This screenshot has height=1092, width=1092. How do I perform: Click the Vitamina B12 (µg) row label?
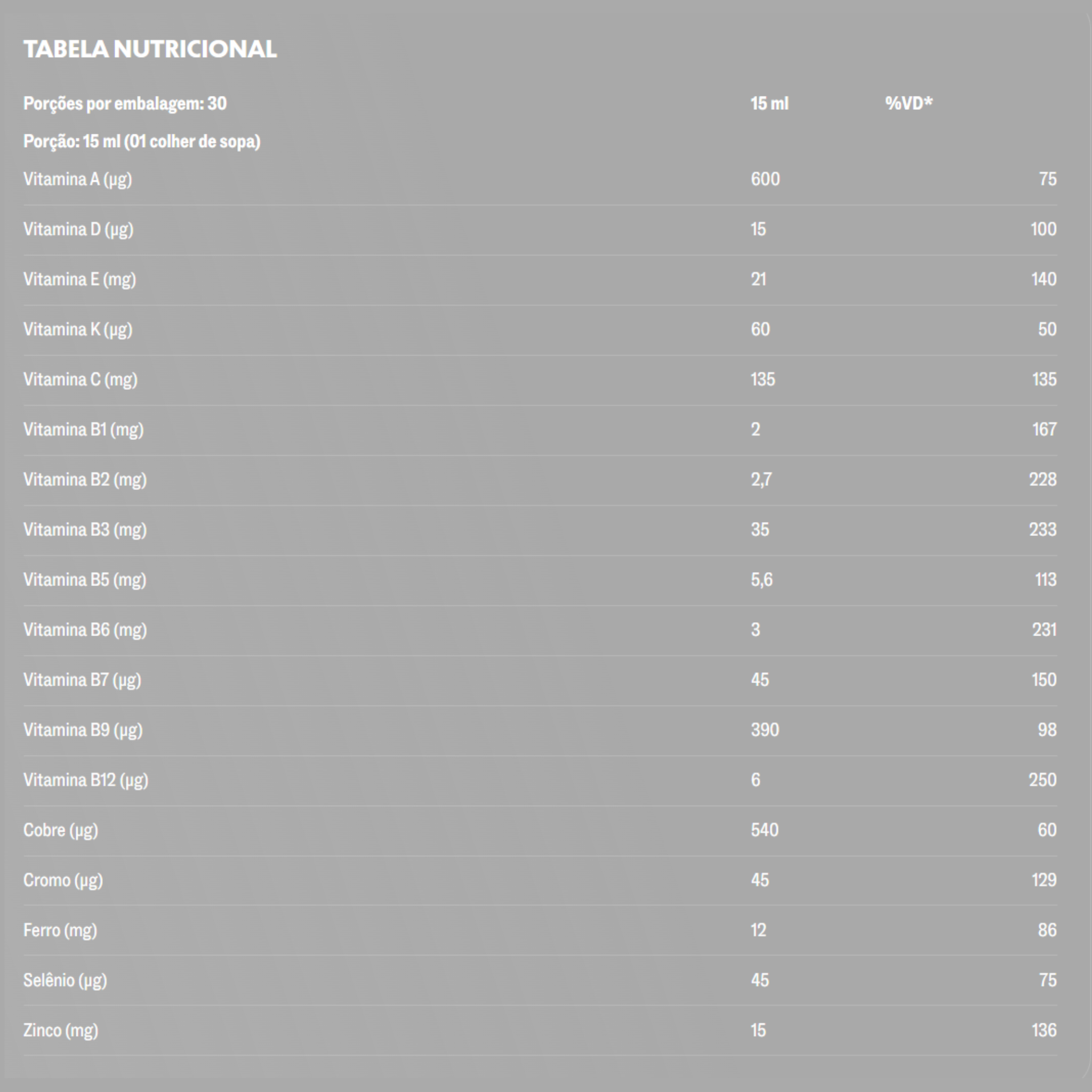tap(86, 780)
